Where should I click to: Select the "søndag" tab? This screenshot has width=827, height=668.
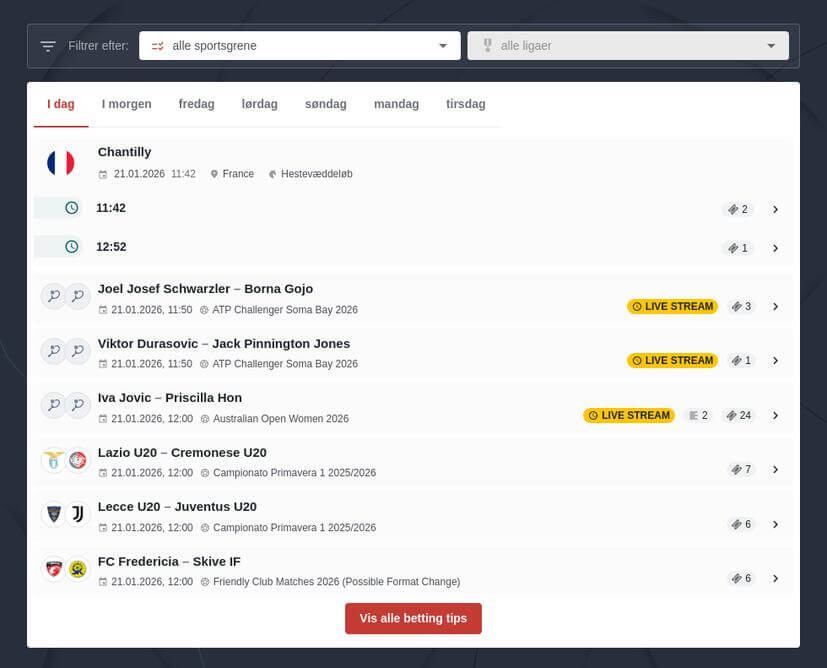pos(325,103)
